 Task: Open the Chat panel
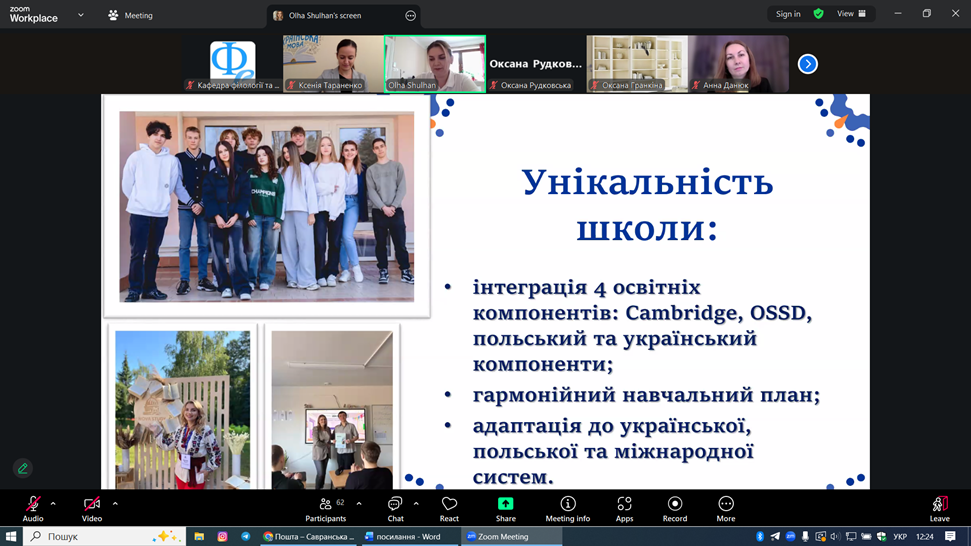[x=395, y=508]
